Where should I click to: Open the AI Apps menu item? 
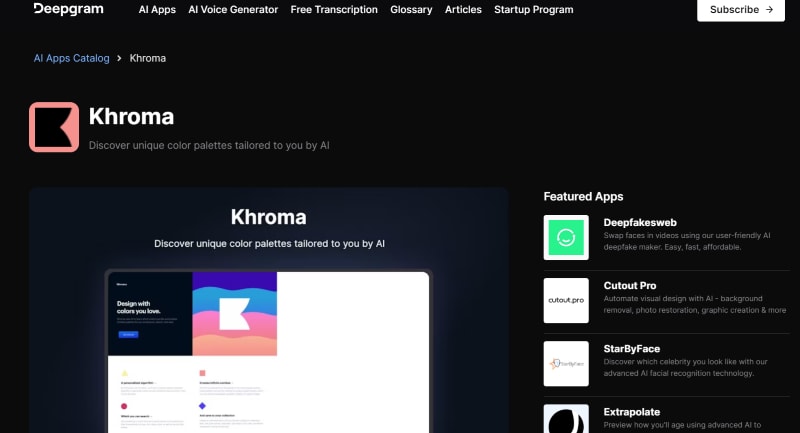[157, 10]
